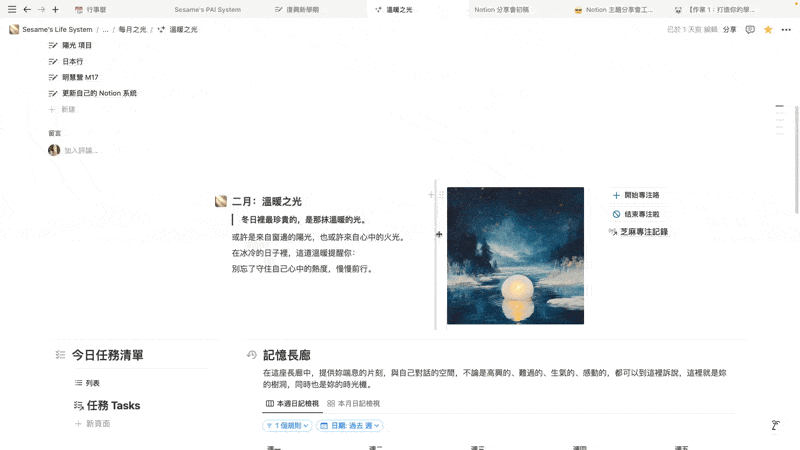Open the glowing moon lake image
Screen dimensions: 800x450
(515, 255)
